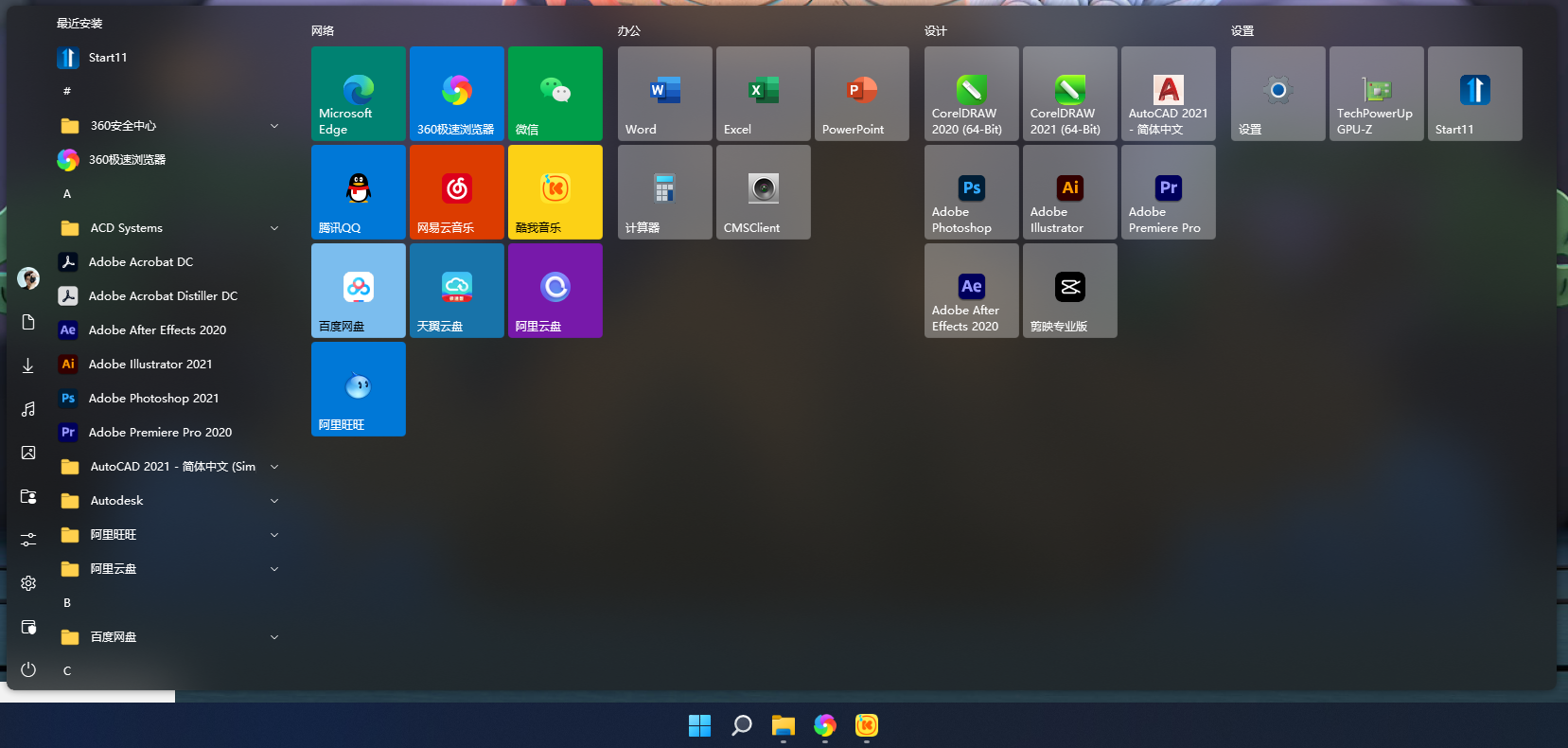Open the Adobe Photoshop tile
The height and width of the screenshot is (748, 1568).
(x=972, y=192)
